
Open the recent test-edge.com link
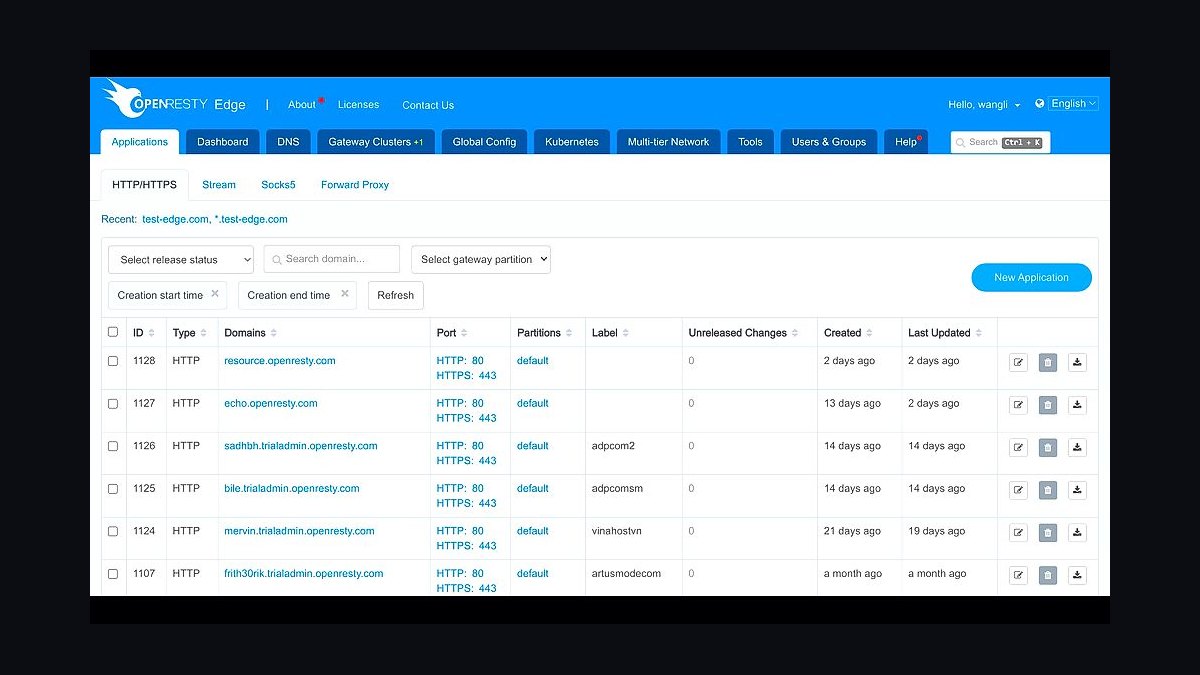tap(175, 219)
